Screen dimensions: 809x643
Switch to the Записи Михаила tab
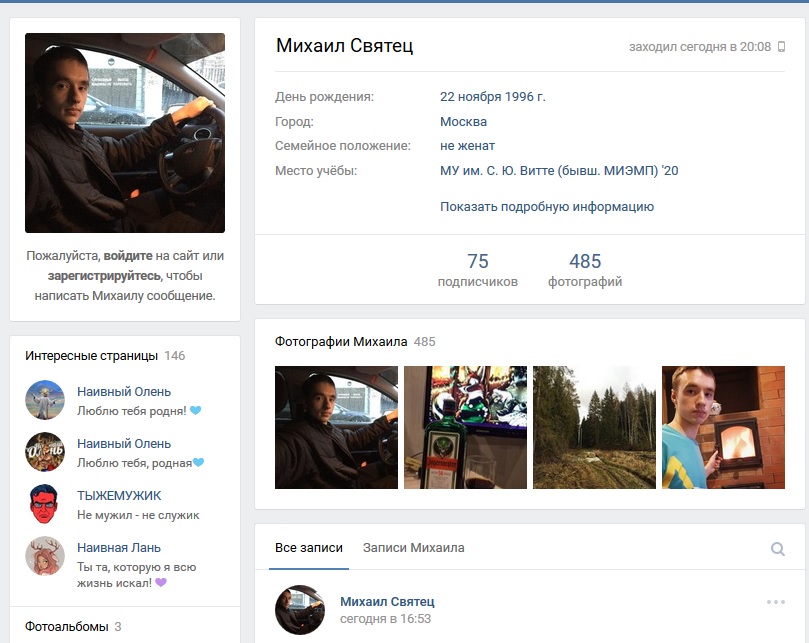tap(413, 548)
